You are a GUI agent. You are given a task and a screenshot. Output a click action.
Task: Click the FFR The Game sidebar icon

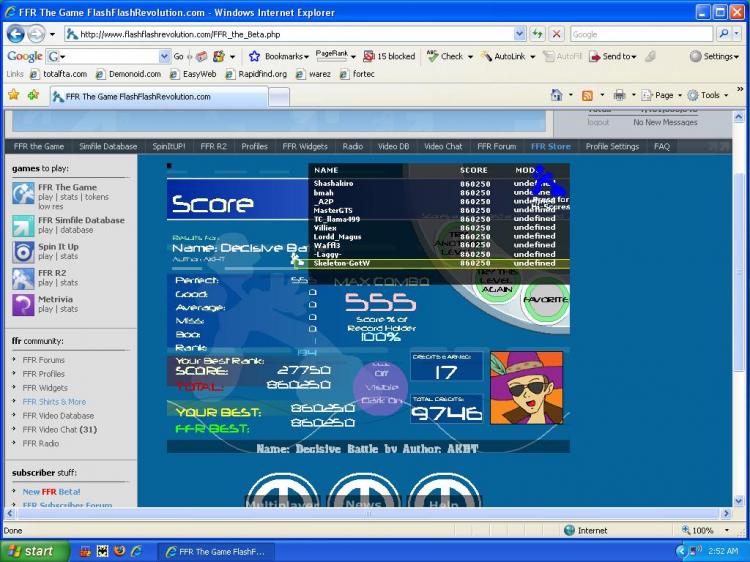(22, 194)
